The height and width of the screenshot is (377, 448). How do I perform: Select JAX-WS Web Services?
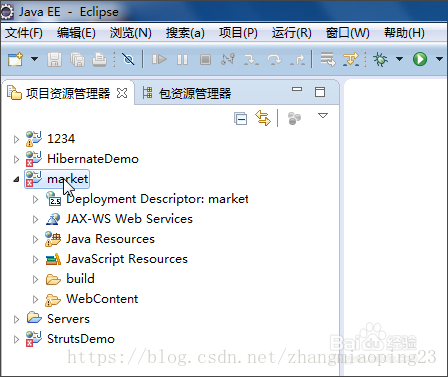(x=129, y=219)
